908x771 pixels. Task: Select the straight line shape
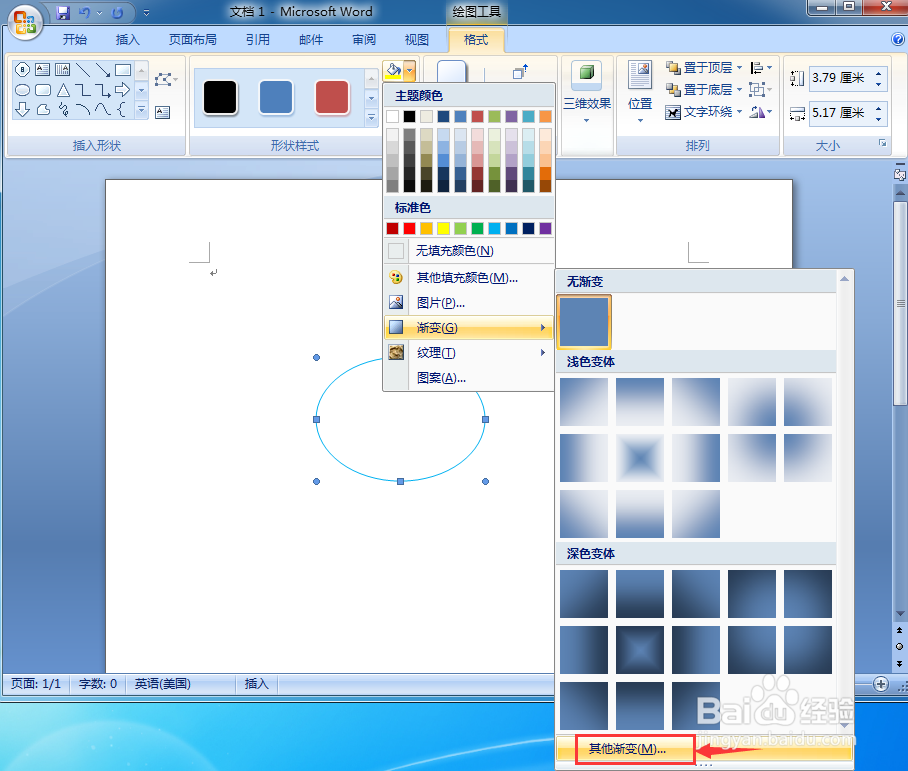click(83, 70)
